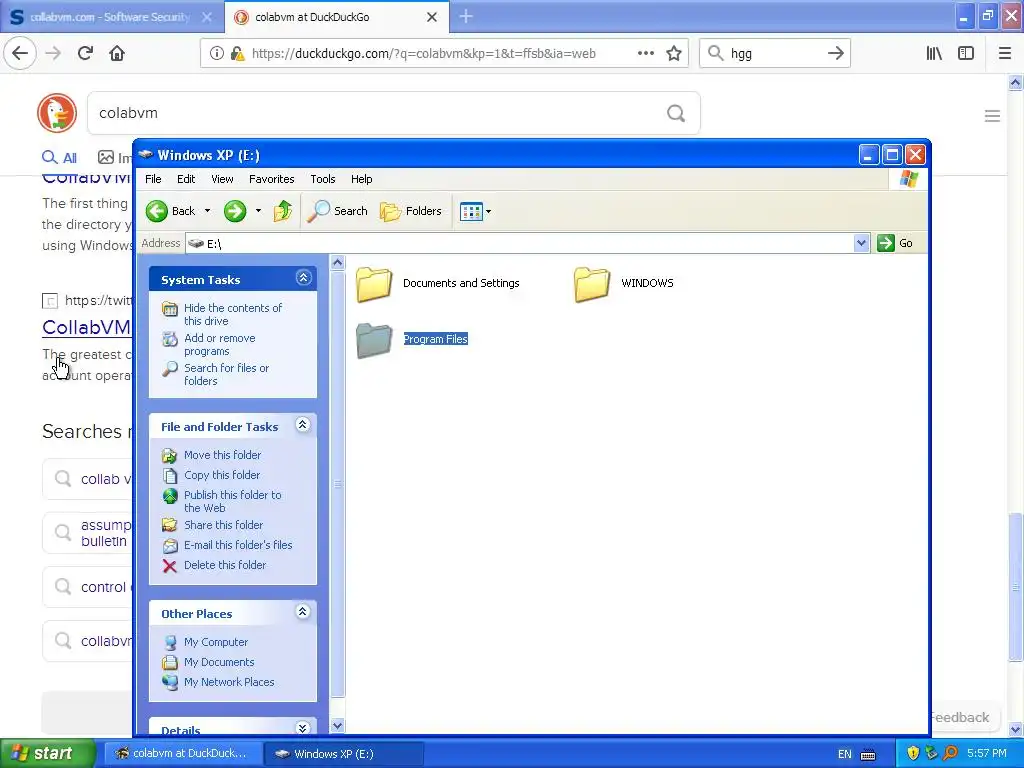
Task: Open the Help menu
Action: point(361,179)
